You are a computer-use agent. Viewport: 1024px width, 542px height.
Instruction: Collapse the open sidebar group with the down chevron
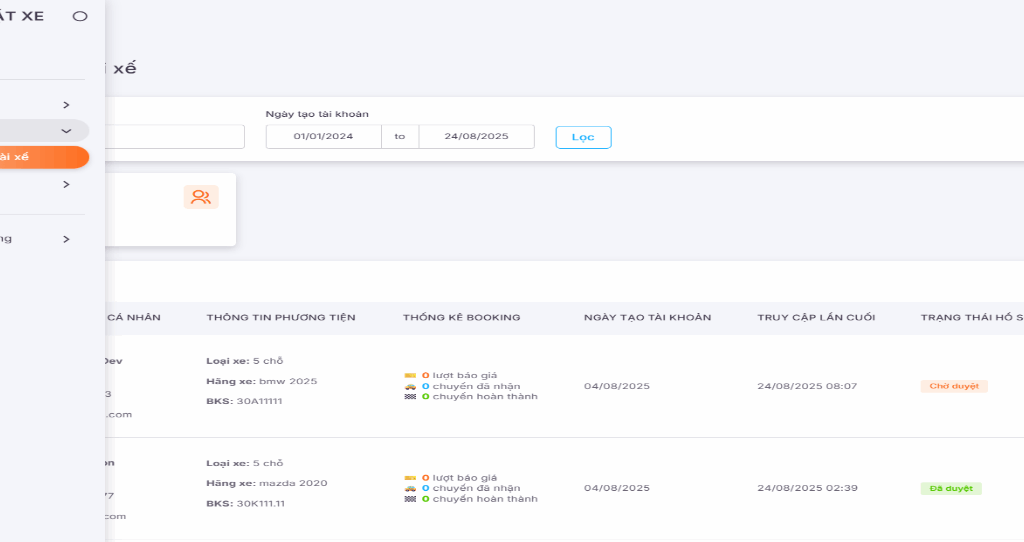[x=66, y=131]
